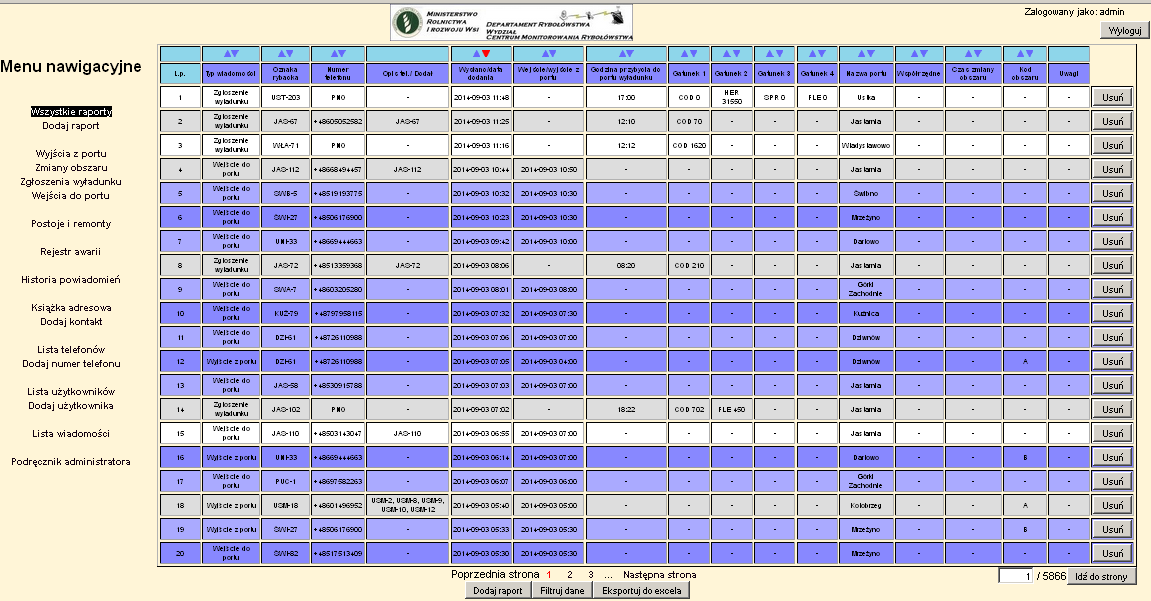Click Filtruj dane button

click(x=562, y=590)
